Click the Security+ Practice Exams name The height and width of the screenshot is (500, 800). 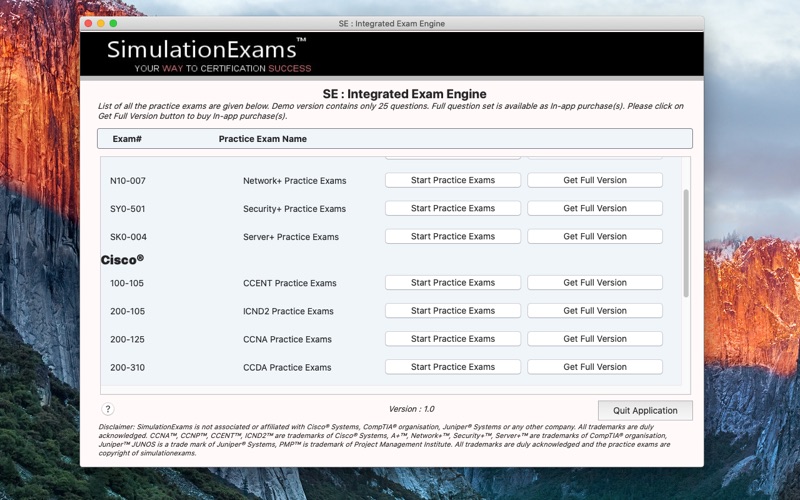tap(294, 209)
